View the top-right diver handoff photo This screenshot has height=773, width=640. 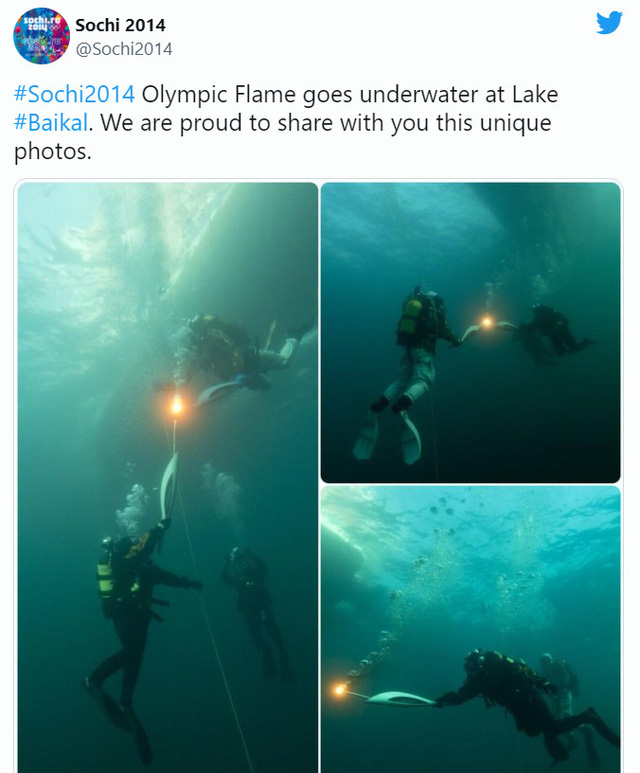(470, 333)
